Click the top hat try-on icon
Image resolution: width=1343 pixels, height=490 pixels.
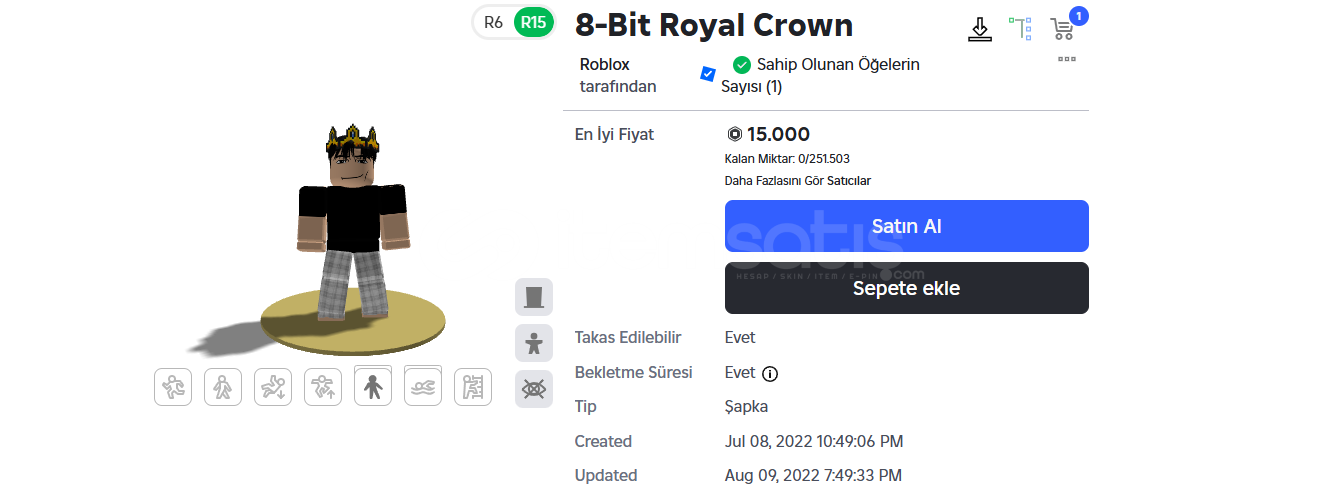pyautogui.click(x=534, y=297)
